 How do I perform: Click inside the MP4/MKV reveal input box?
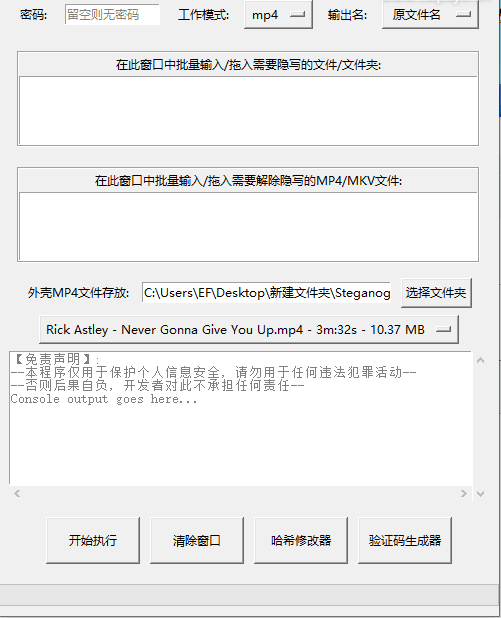[248, 227]
